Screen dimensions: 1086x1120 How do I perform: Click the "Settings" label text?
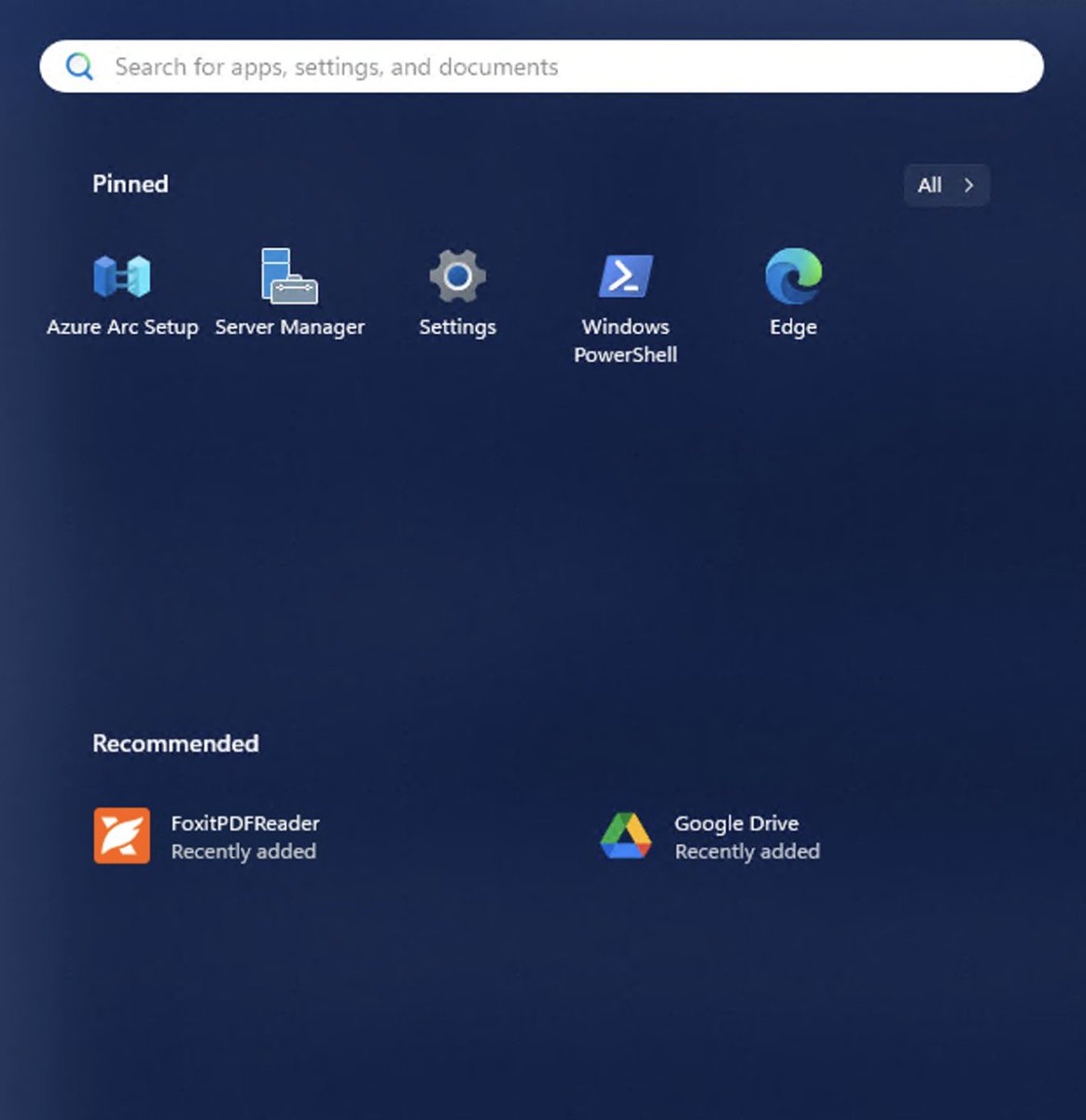pyautogui.click(x=457, y=328)
